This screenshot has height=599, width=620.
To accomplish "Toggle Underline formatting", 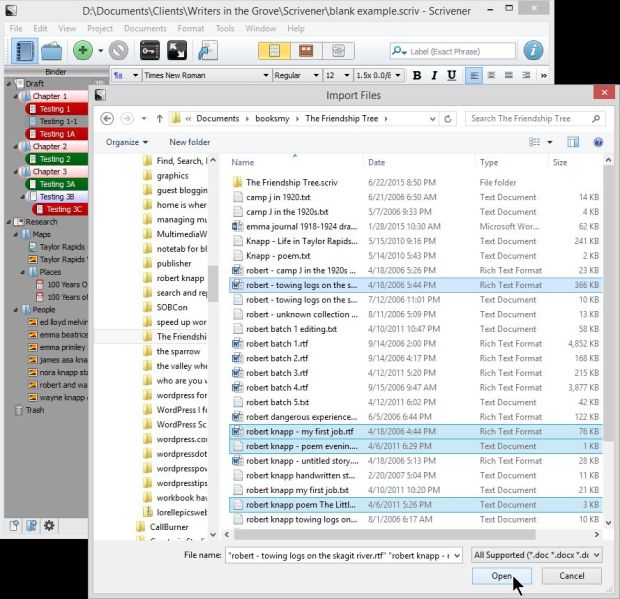I will pyautogui.click(x=452, y=75).
